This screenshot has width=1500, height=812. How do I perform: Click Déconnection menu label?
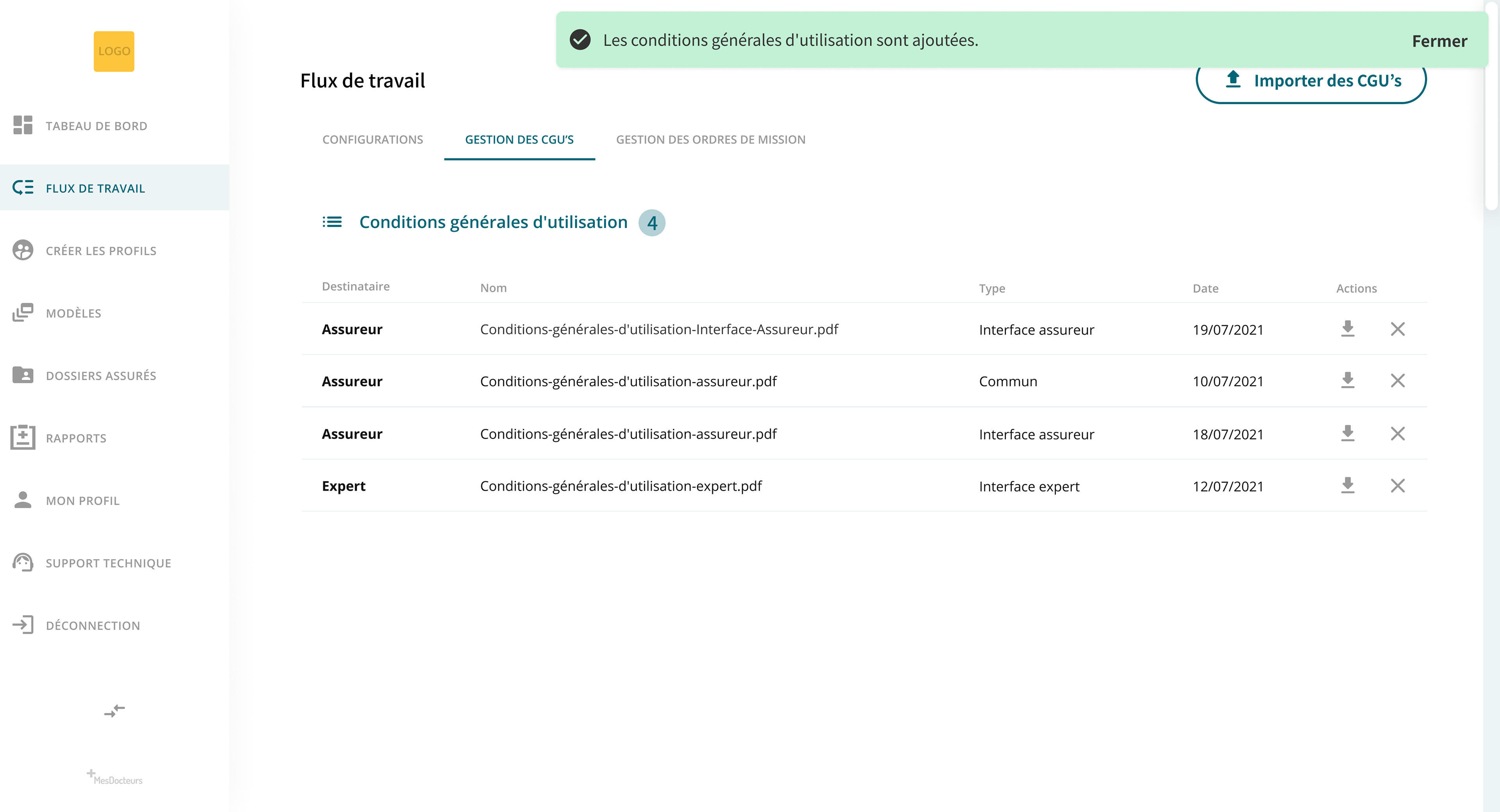[x=93, y=625]
